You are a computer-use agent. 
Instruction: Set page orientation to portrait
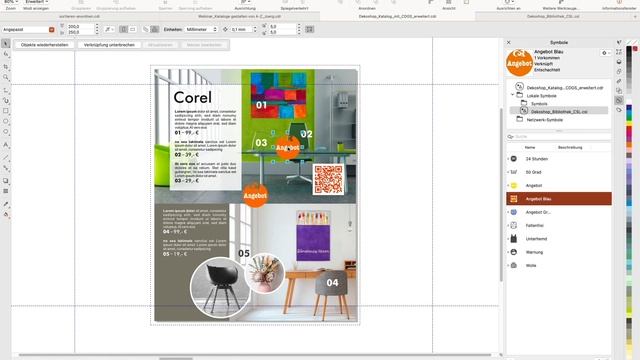tap(124, 30)
